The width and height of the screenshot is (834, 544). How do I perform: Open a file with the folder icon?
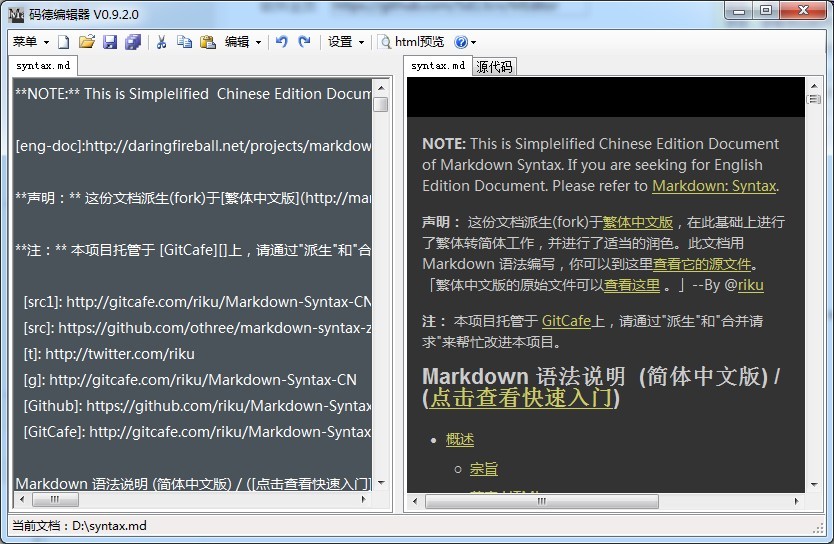coord(87,42)
